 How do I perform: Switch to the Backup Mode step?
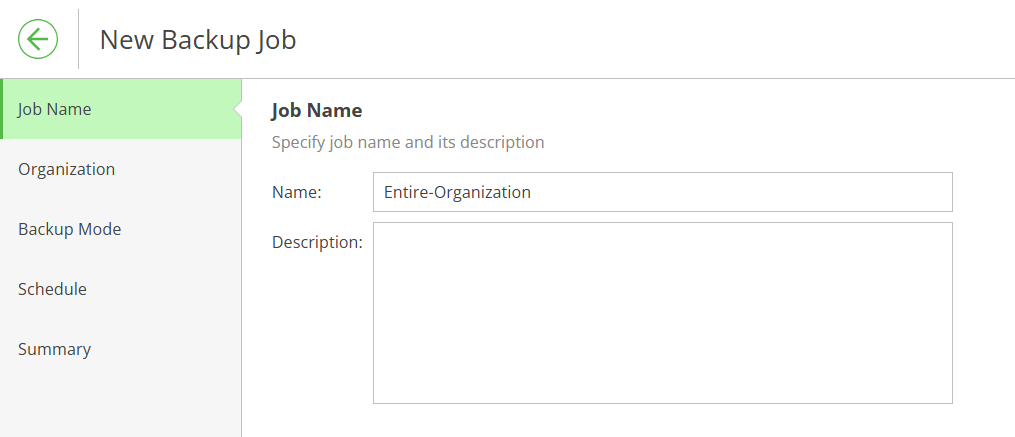click(x=120, y=229)
